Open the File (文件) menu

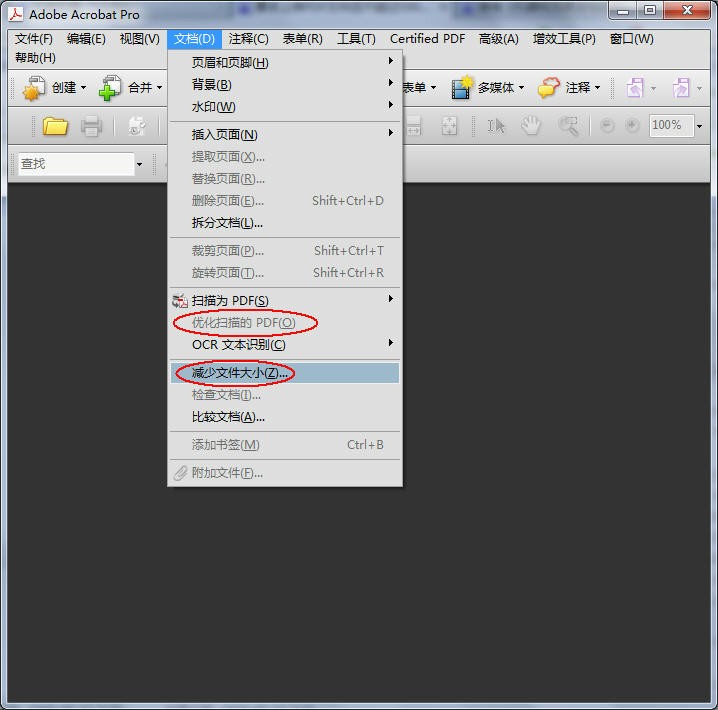pos(33,39)
